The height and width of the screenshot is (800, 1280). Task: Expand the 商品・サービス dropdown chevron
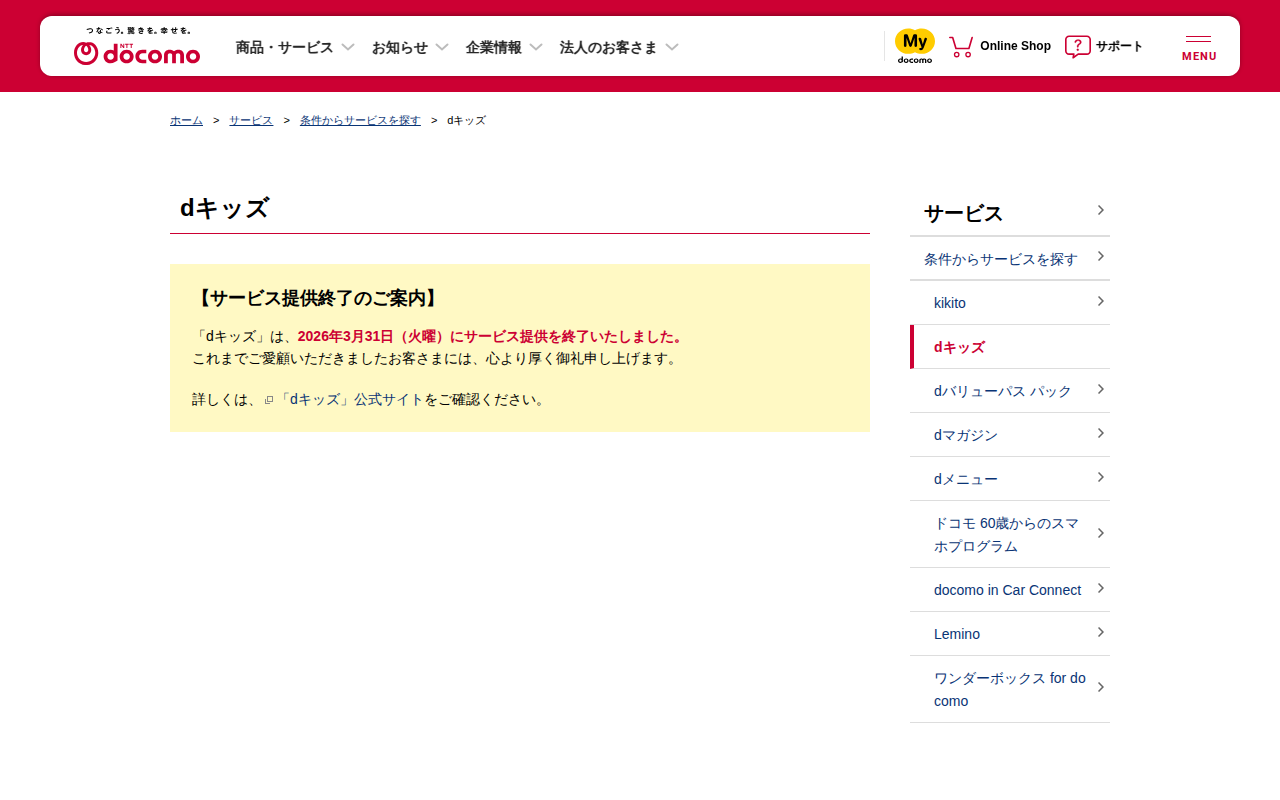coord(348,47)
